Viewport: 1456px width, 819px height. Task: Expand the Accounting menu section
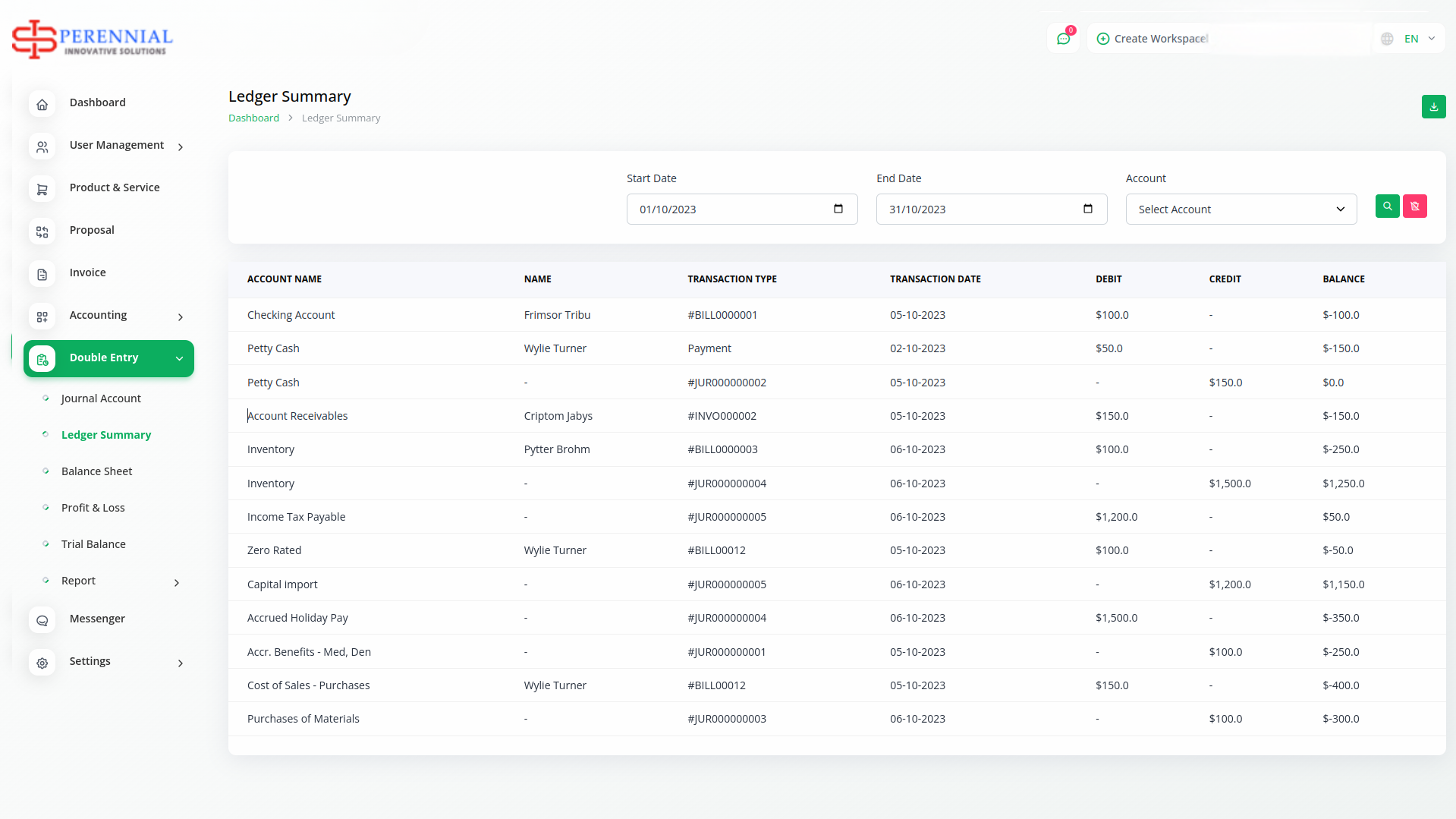tap(180, 317)
